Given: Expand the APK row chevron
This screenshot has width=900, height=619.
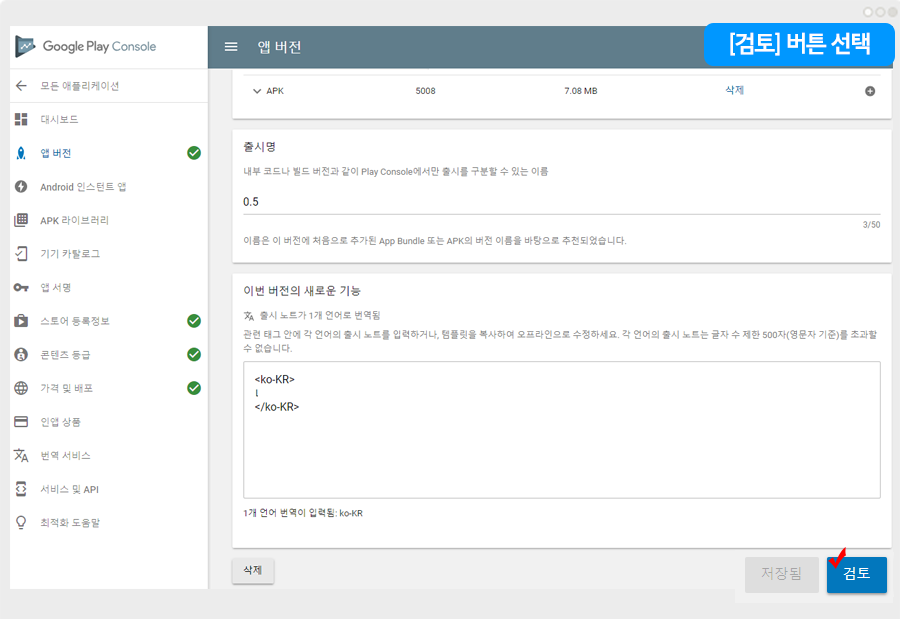Looking at the screenshot, I should [x=257, y=91].
